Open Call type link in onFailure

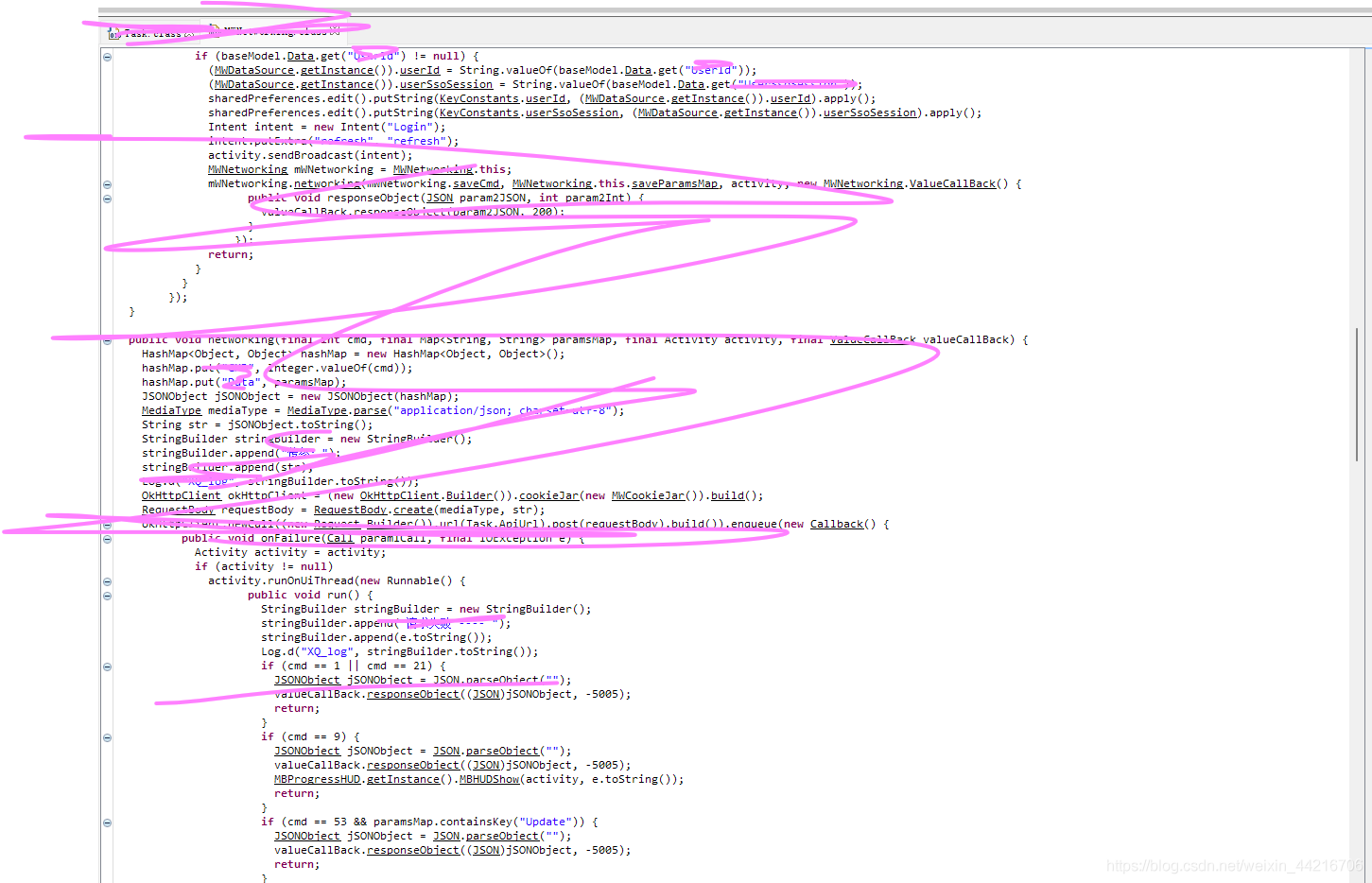point(340,538)
